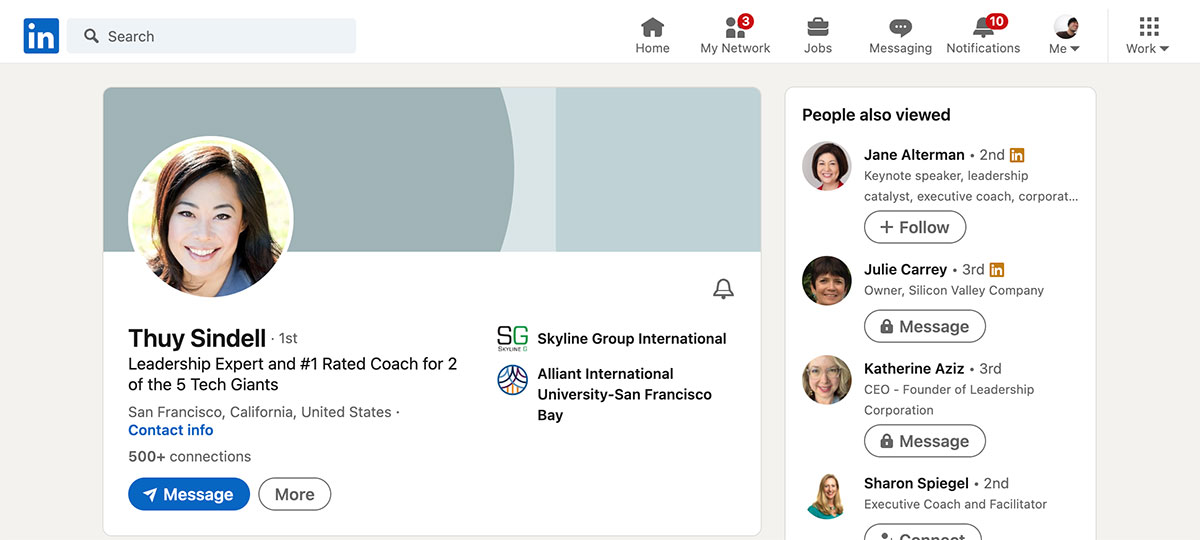The width and height of the screenshot is (1200, 540).
Task: Open Skyline Group International
Action: tap(632, 339)
